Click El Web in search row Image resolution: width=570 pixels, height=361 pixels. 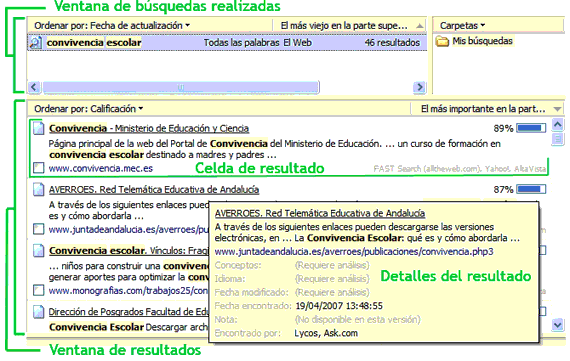tap(297, 43)
